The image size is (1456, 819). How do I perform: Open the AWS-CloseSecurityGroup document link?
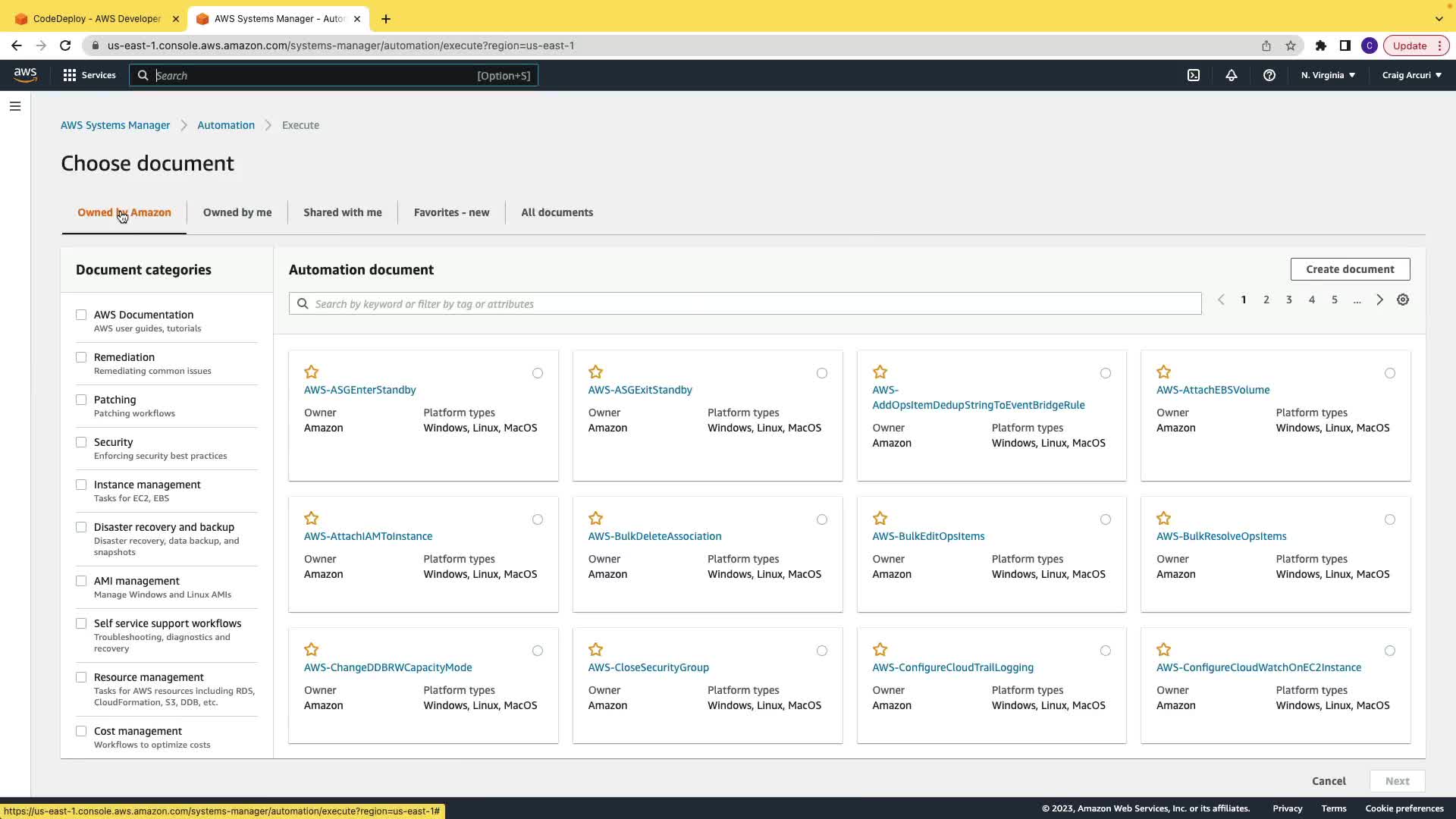648,667
